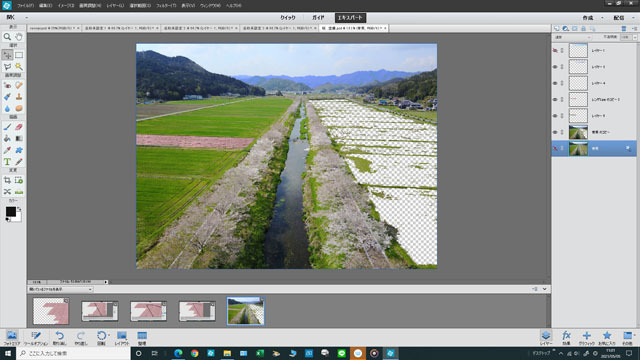The height and width of the screenshot is (360, 640).
Task: Open the status bar info arrow
Action: click(106, 282)
